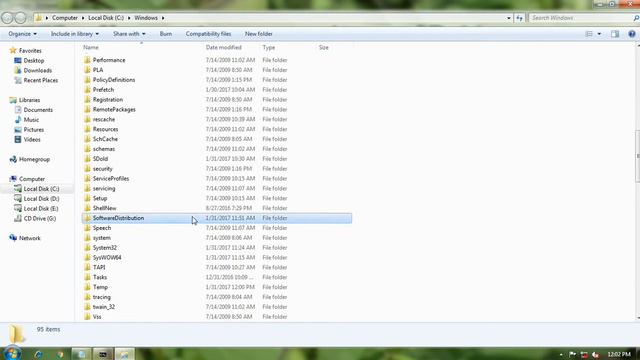Viewport: 640px width, 360px height.
Task: Click the Burn toolbar button
Action: tap(166, 34)
